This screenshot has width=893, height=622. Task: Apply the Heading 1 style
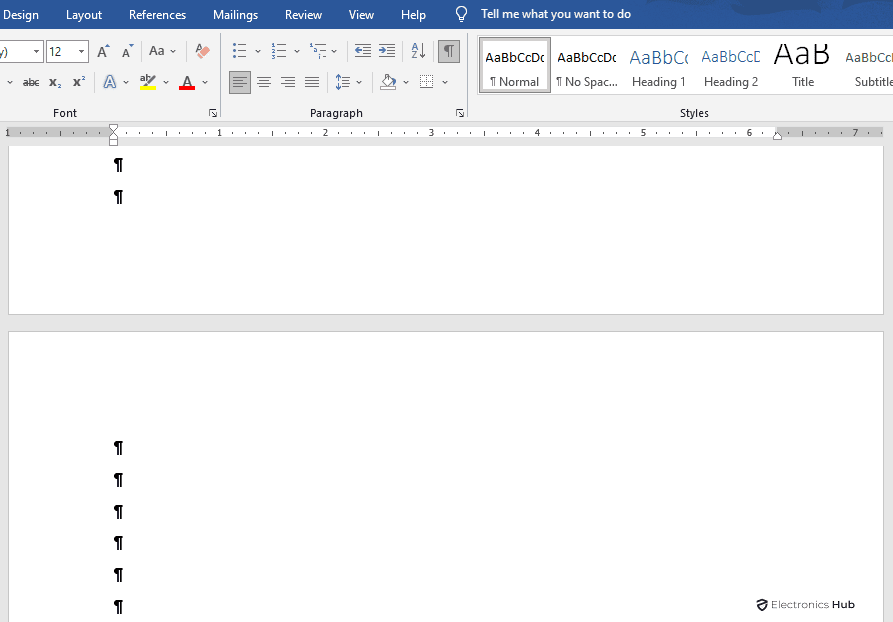[x=658, y=66]
